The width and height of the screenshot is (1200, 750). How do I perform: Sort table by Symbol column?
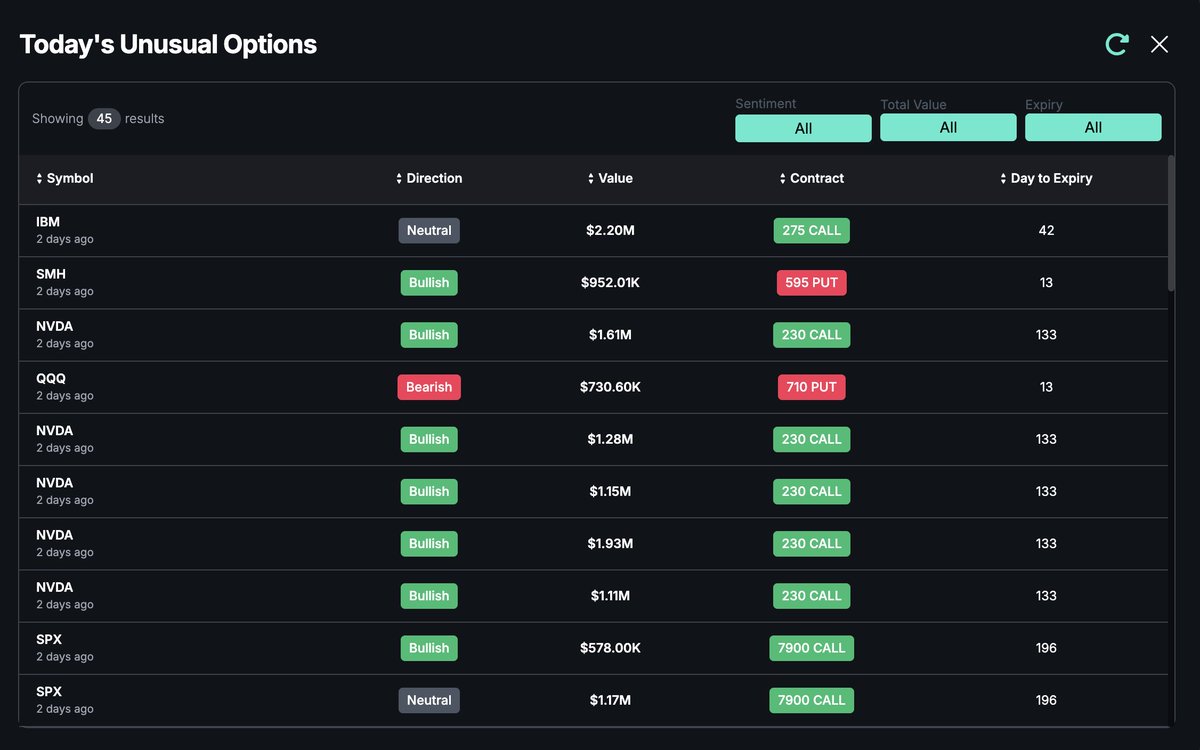[64, 178]
